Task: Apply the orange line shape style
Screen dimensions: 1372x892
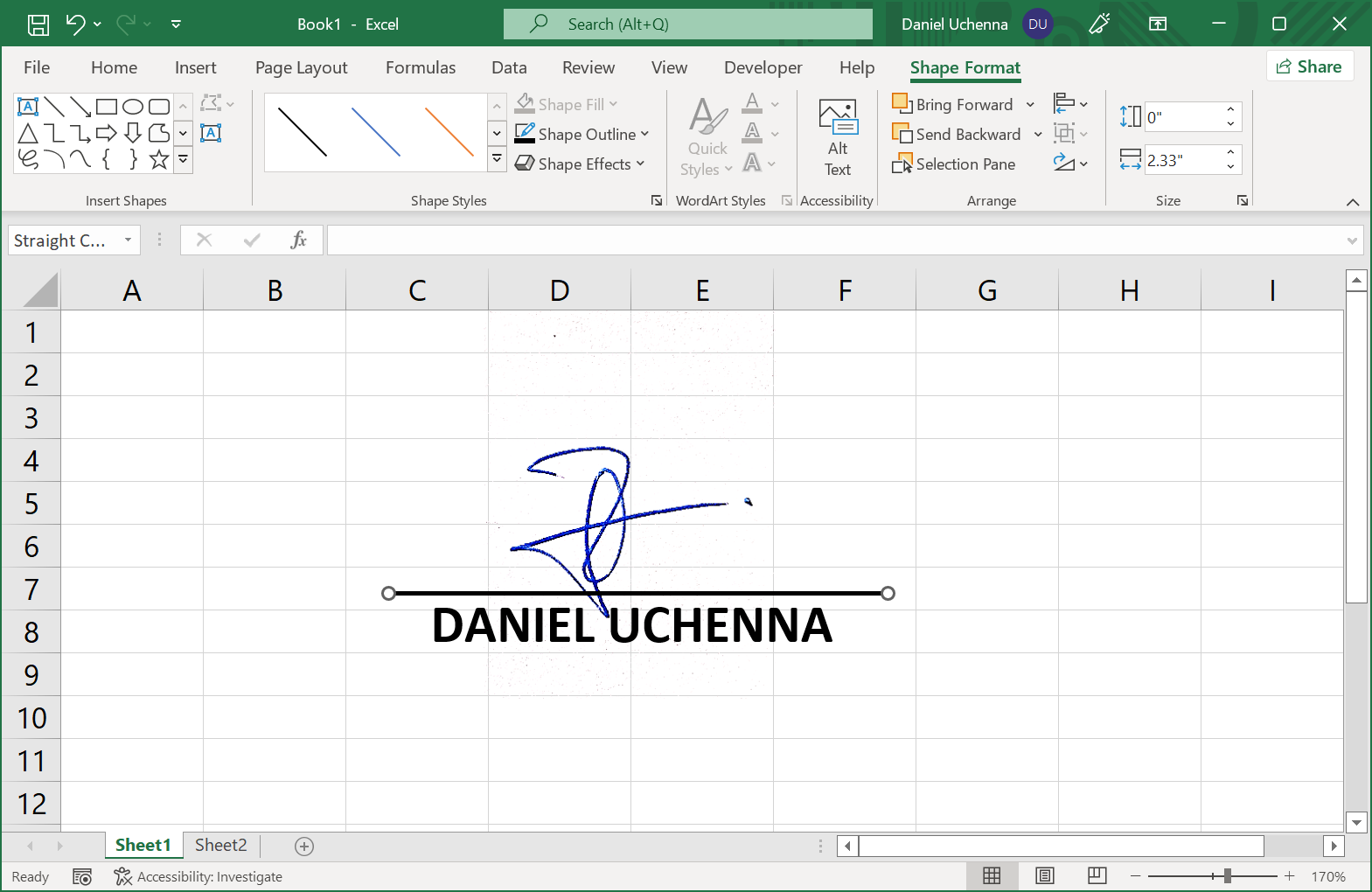Action: [x=449, y=132]
